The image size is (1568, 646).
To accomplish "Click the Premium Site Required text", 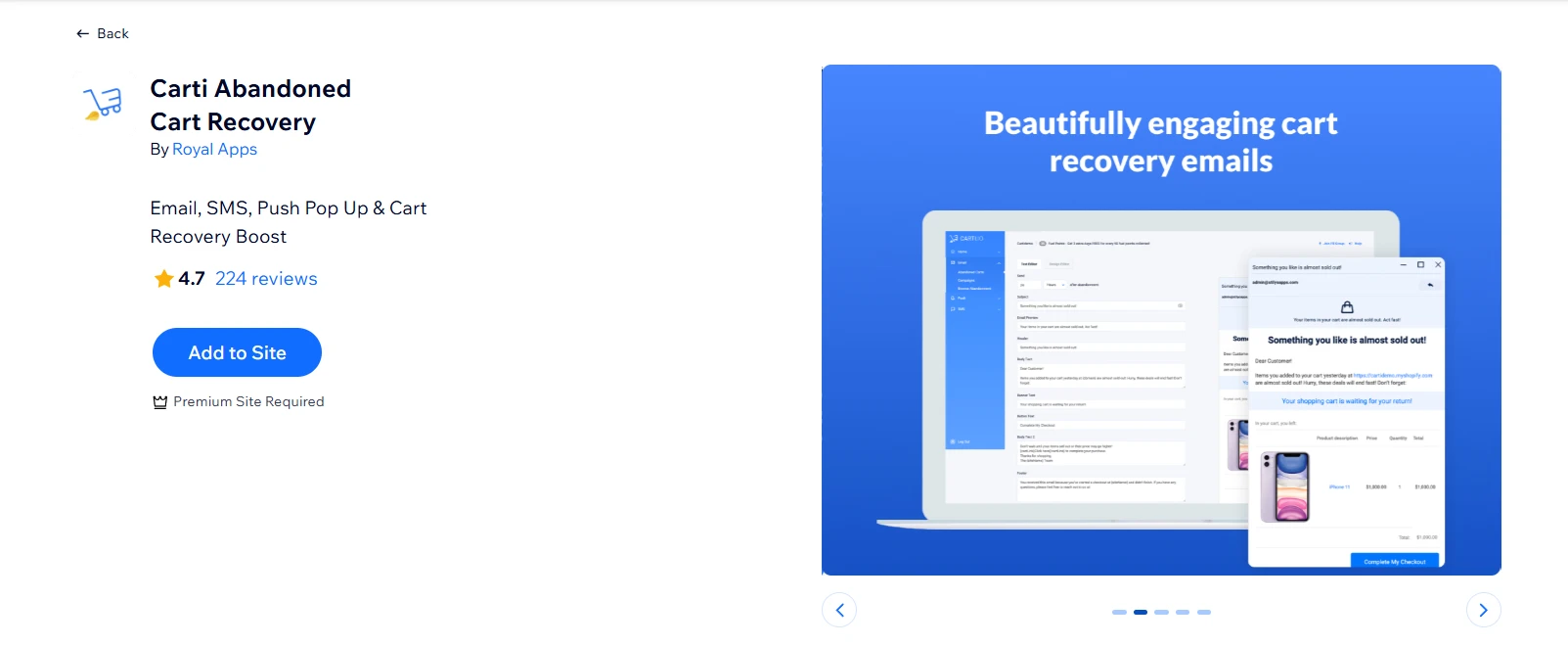I will (248, 402).
